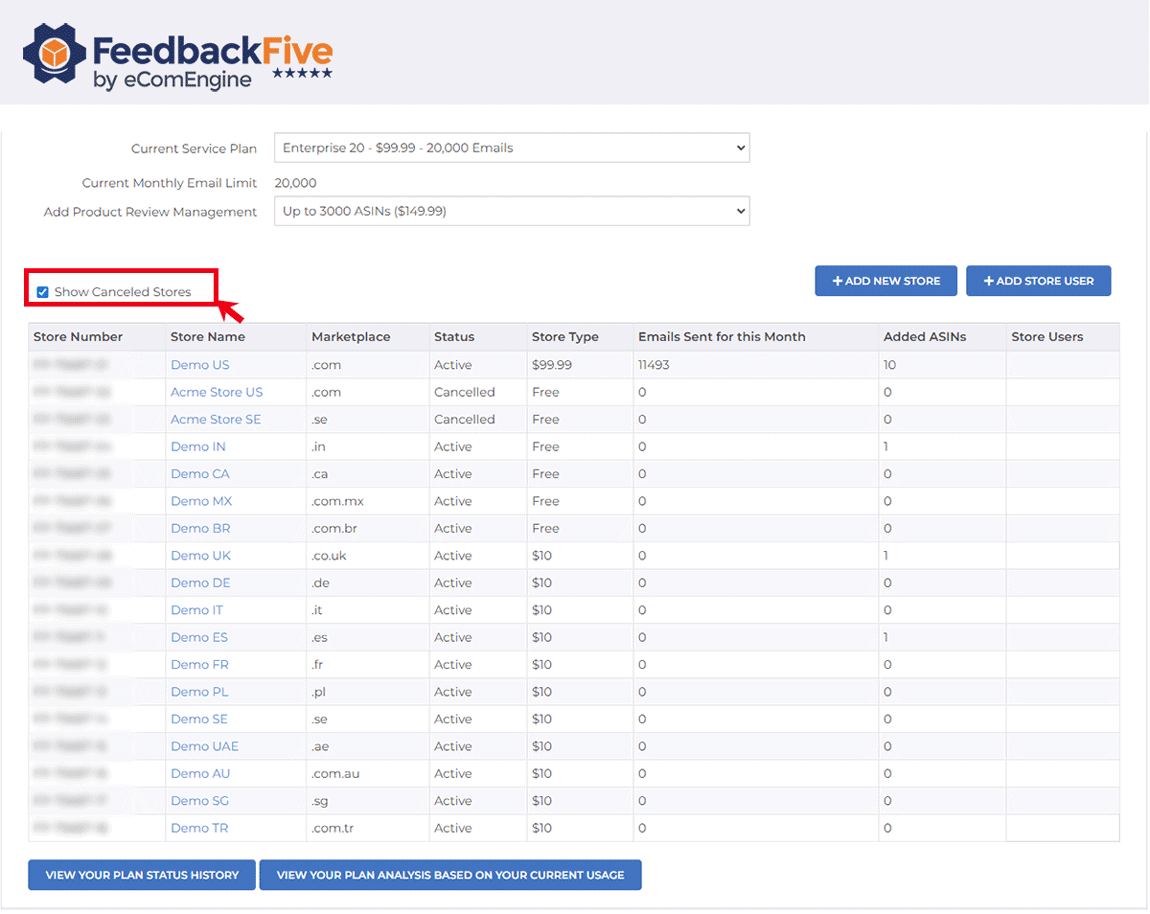The image size is (1150, 914).
Task: Uncheck the Show Canceled Stores checkbox
Action: [x=42, y=292]
